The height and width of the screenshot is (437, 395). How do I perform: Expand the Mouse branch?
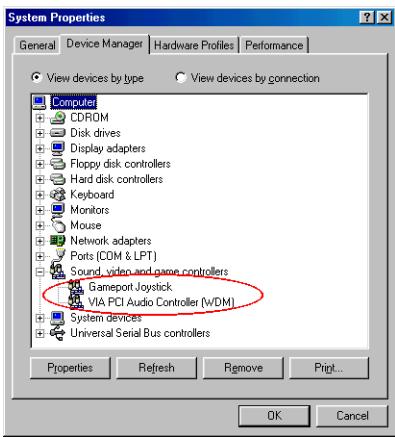click(x=40, y=225)
